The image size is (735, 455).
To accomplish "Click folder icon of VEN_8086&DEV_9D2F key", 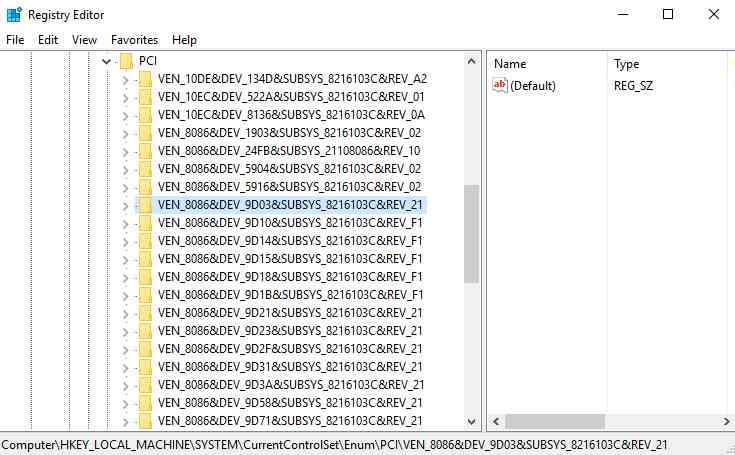I will point(145,349).
